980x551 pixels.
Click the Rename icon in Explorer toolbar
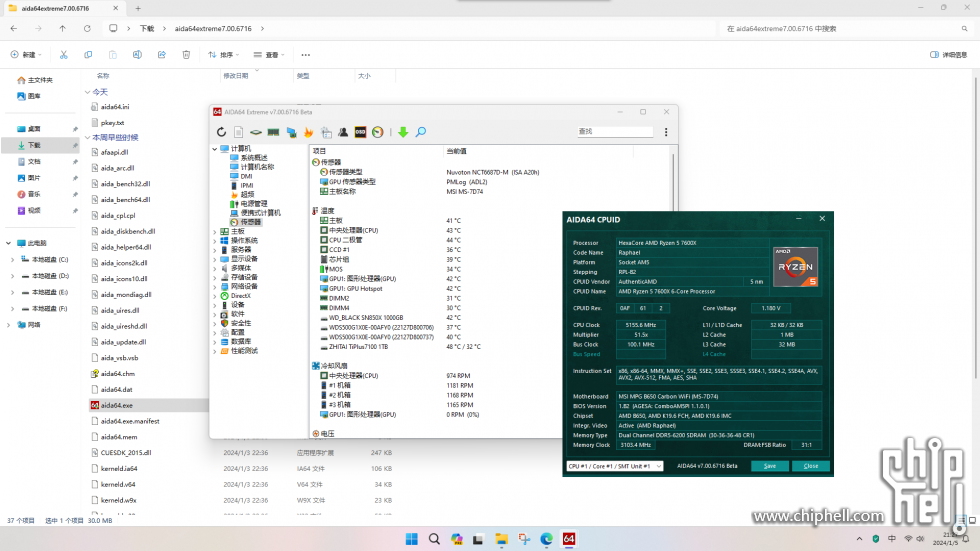click(x=137, y=55)
